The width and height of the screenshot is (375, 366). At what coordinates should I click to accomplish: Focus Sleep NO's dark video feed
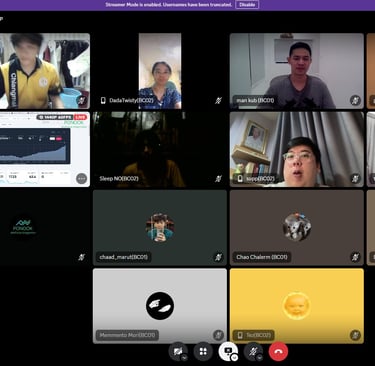coord(160,149)
